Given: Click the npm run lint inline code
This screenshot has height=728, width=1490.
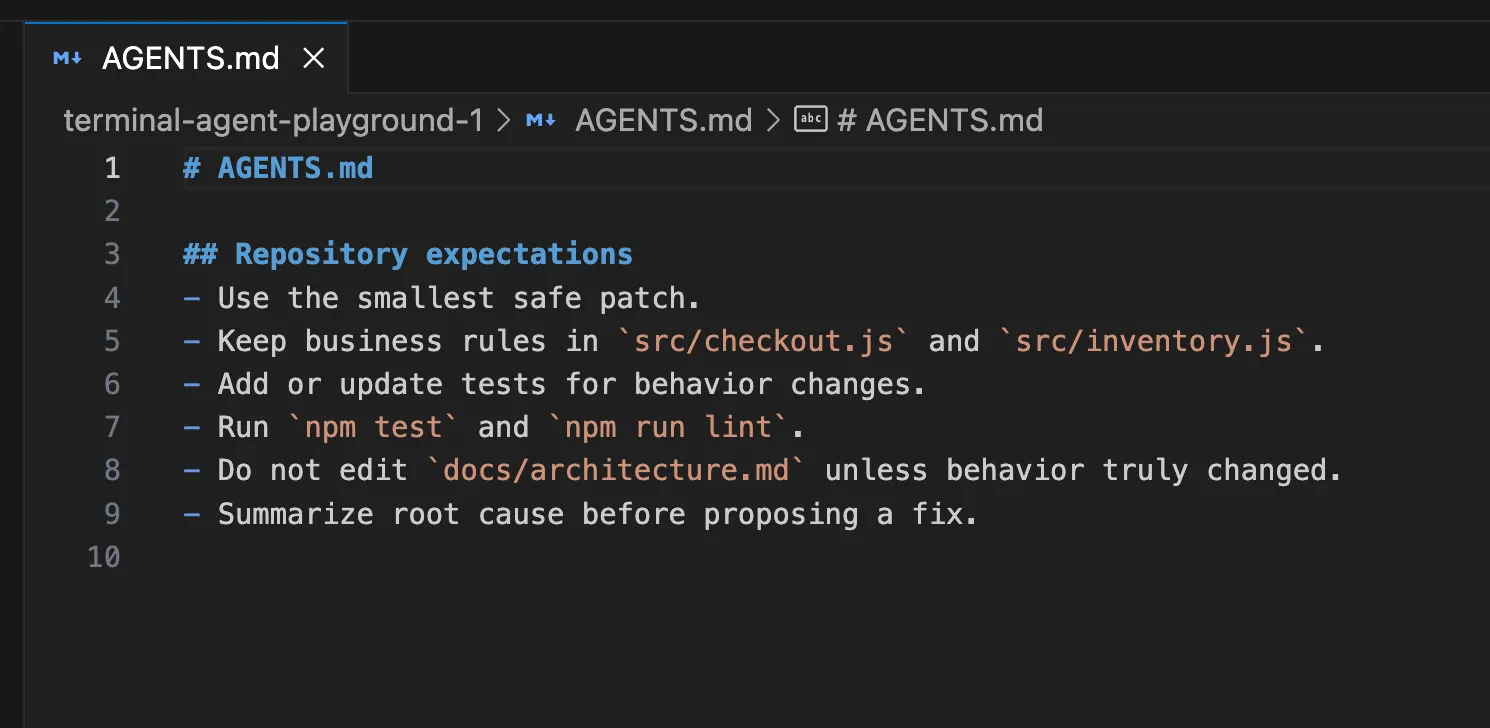Looking at the screenshot, I should click(668, 427).
